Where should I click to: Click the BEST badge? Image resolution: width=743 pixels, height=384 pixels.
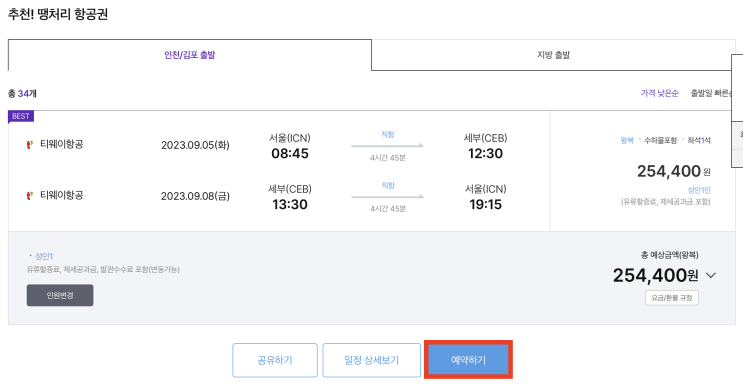click(21, 116)
